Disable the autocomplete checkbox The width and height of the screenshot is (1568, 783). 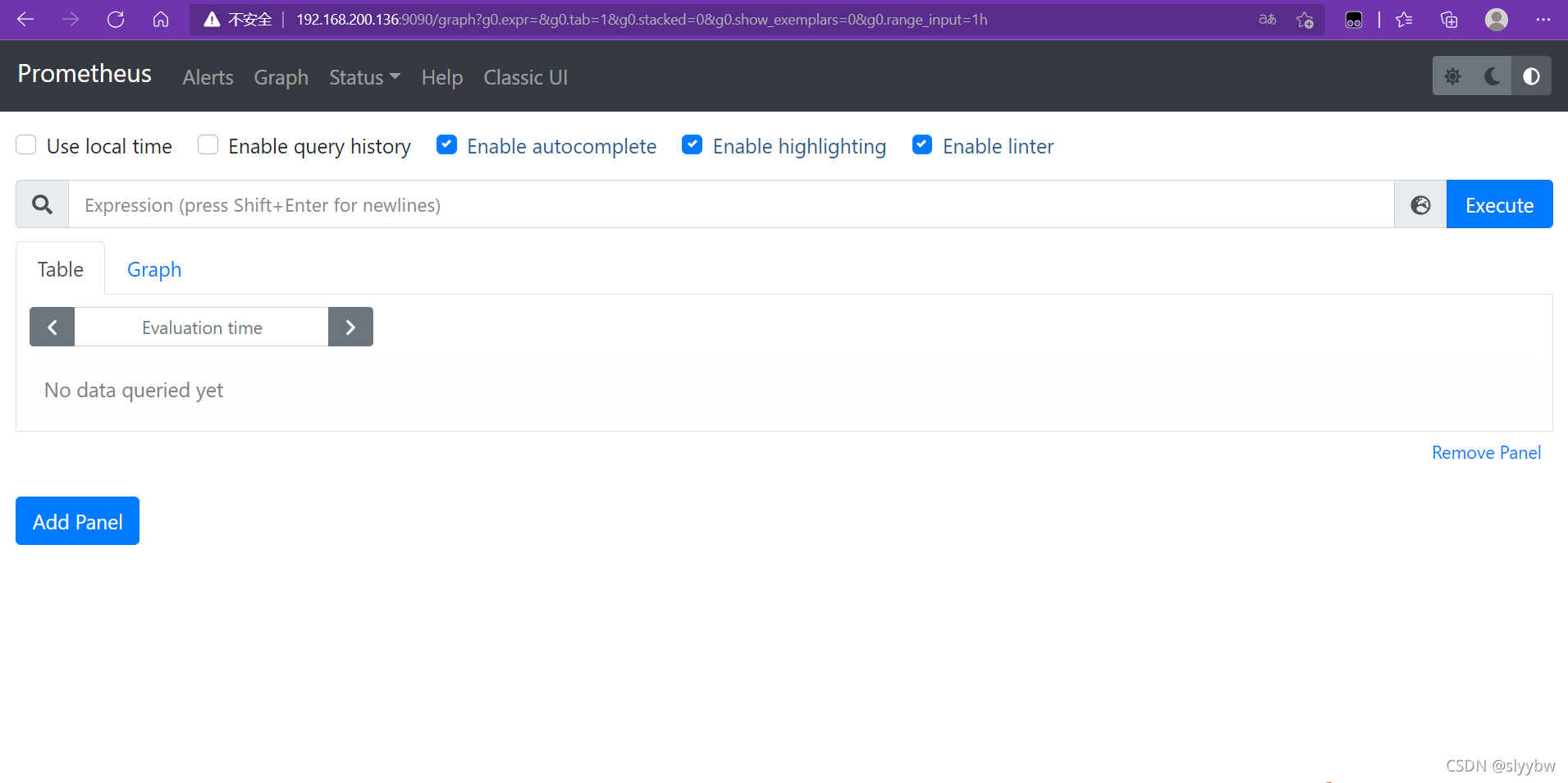coord(446,145)
